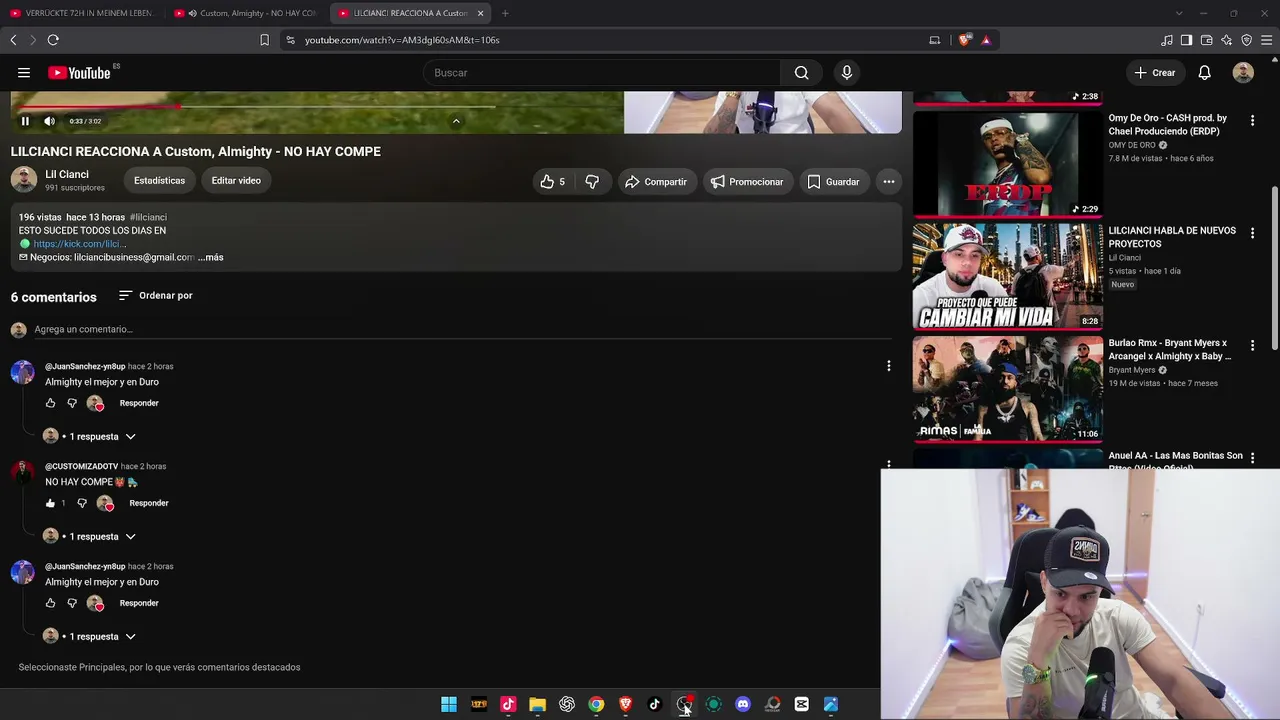Select the LILCIANCI REACCIONA tab
The height and width of the screenshot is (720, 1280).
tap(410, 13)
